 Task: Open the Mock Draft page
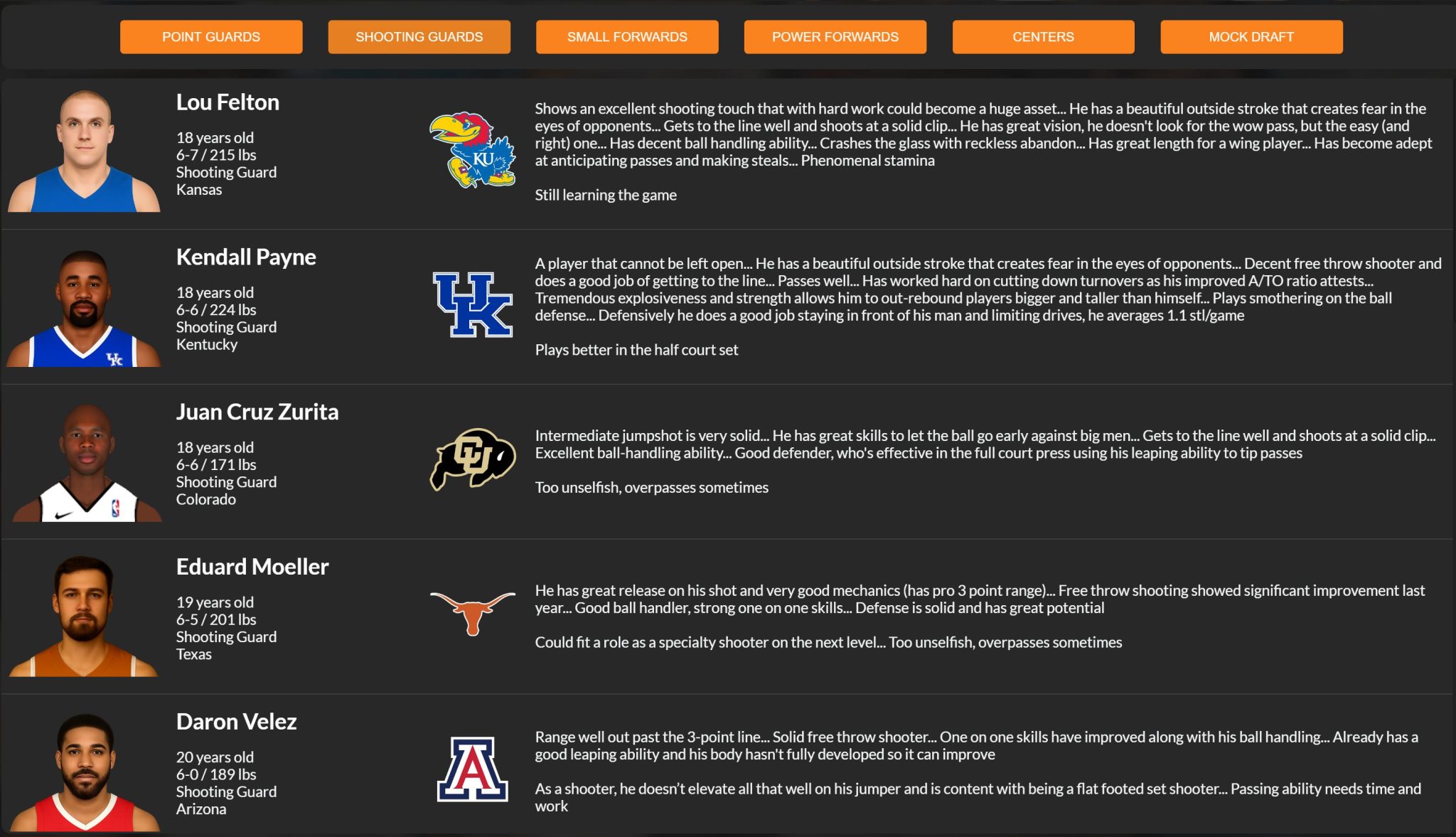point(1251,37)
